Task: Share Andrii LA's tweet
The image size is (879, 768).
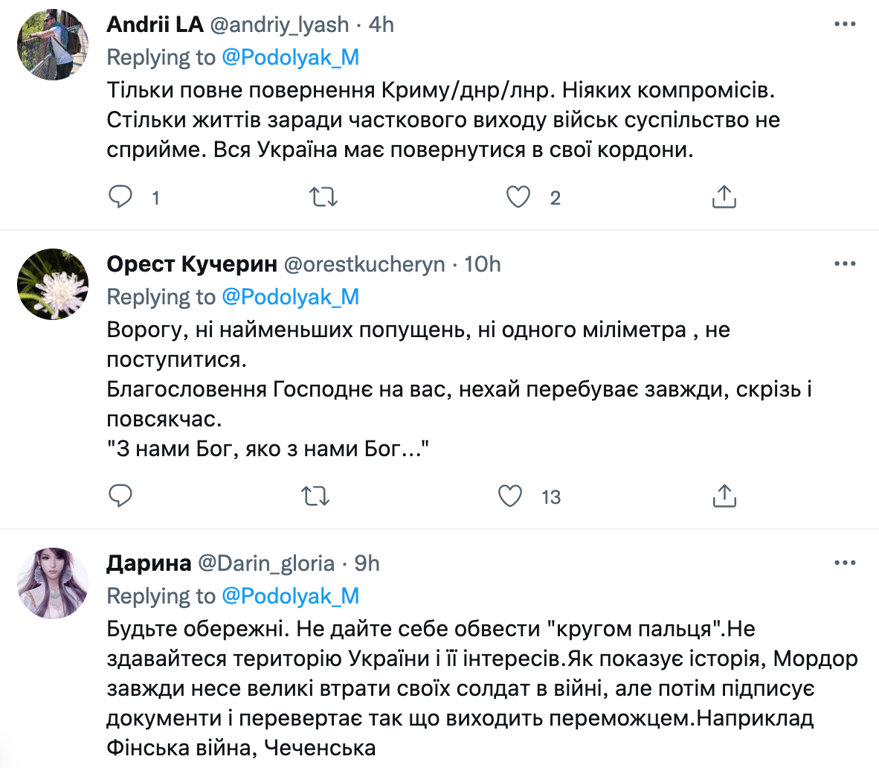Action: (x=723, y=197)
